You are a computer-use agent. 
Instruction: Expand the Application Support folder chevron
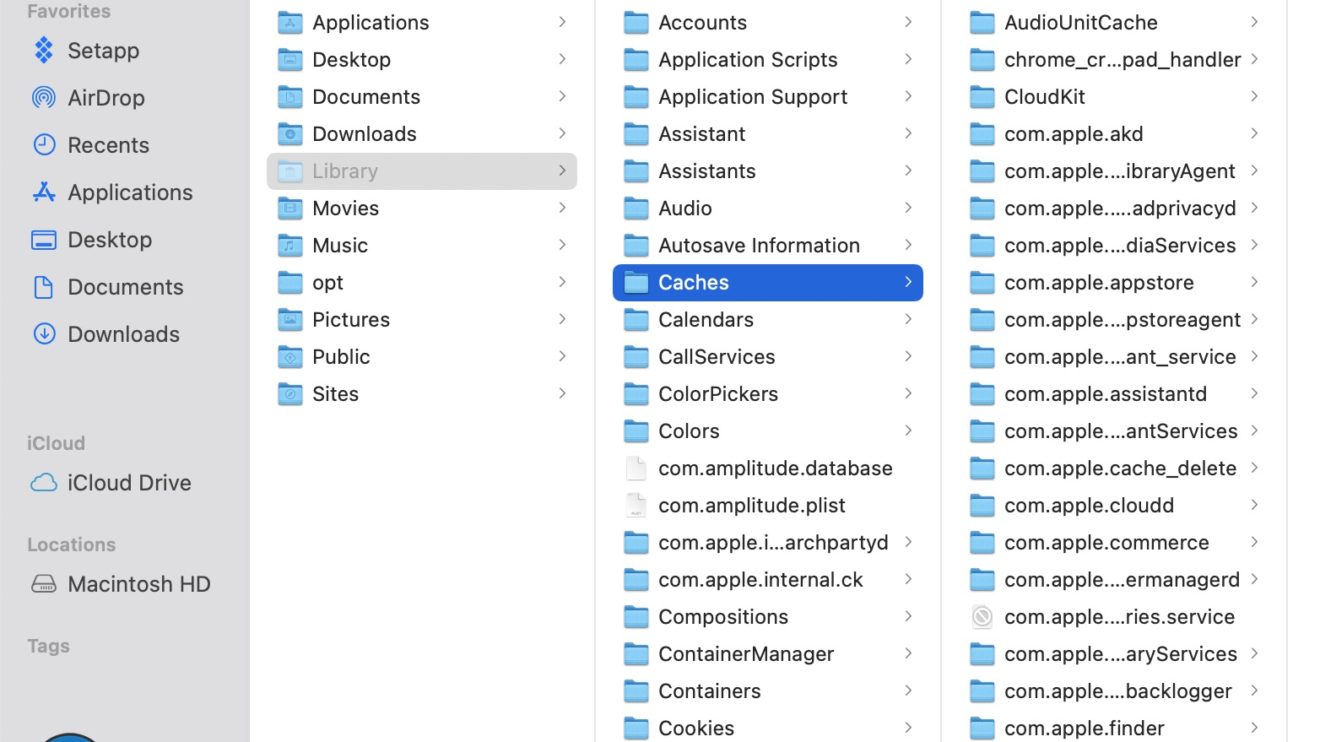[x=908, y=97]
